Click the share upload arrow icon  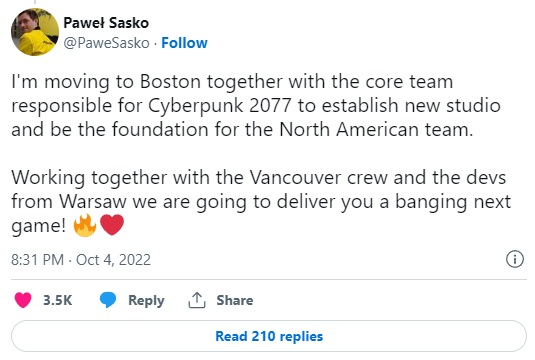pos(197,300)
